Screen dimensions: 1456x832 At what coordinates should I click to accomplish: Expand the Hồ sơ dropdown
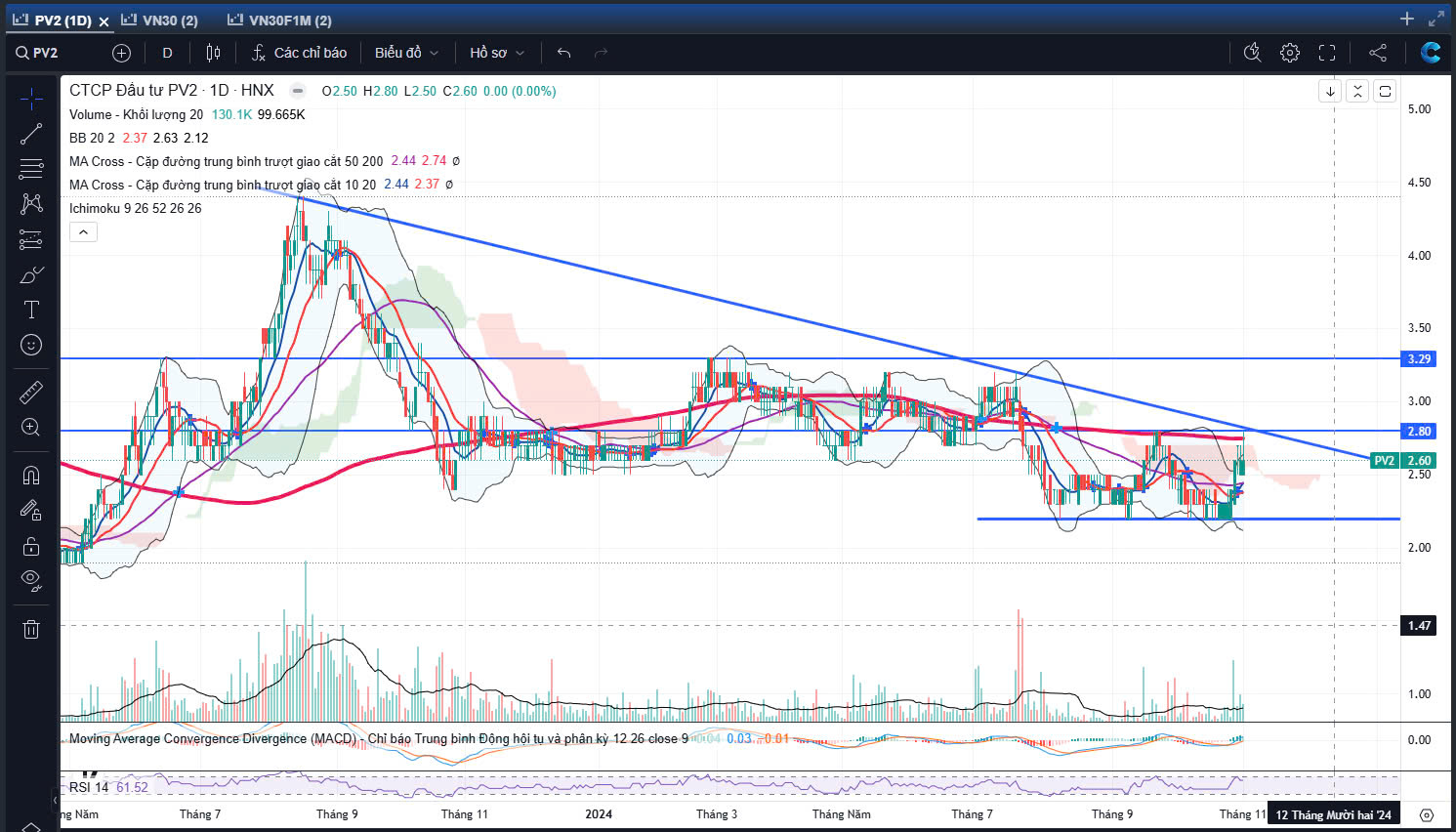tap(496, 53)
